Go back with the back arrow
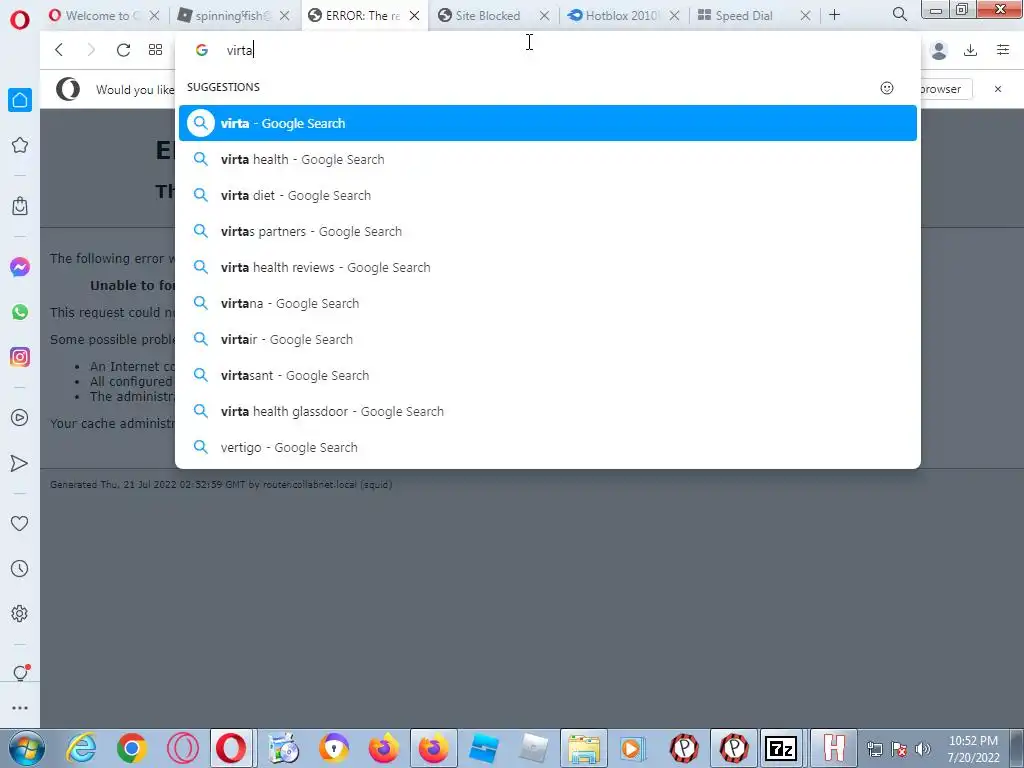The width and height of the screenshot is (1024, 768). point(59,50)
